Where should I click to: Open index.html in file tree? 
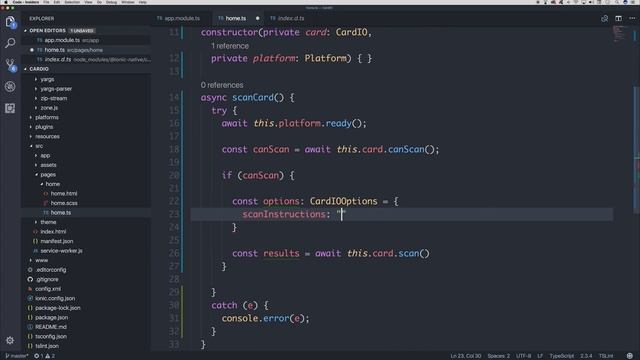[53, 231]
